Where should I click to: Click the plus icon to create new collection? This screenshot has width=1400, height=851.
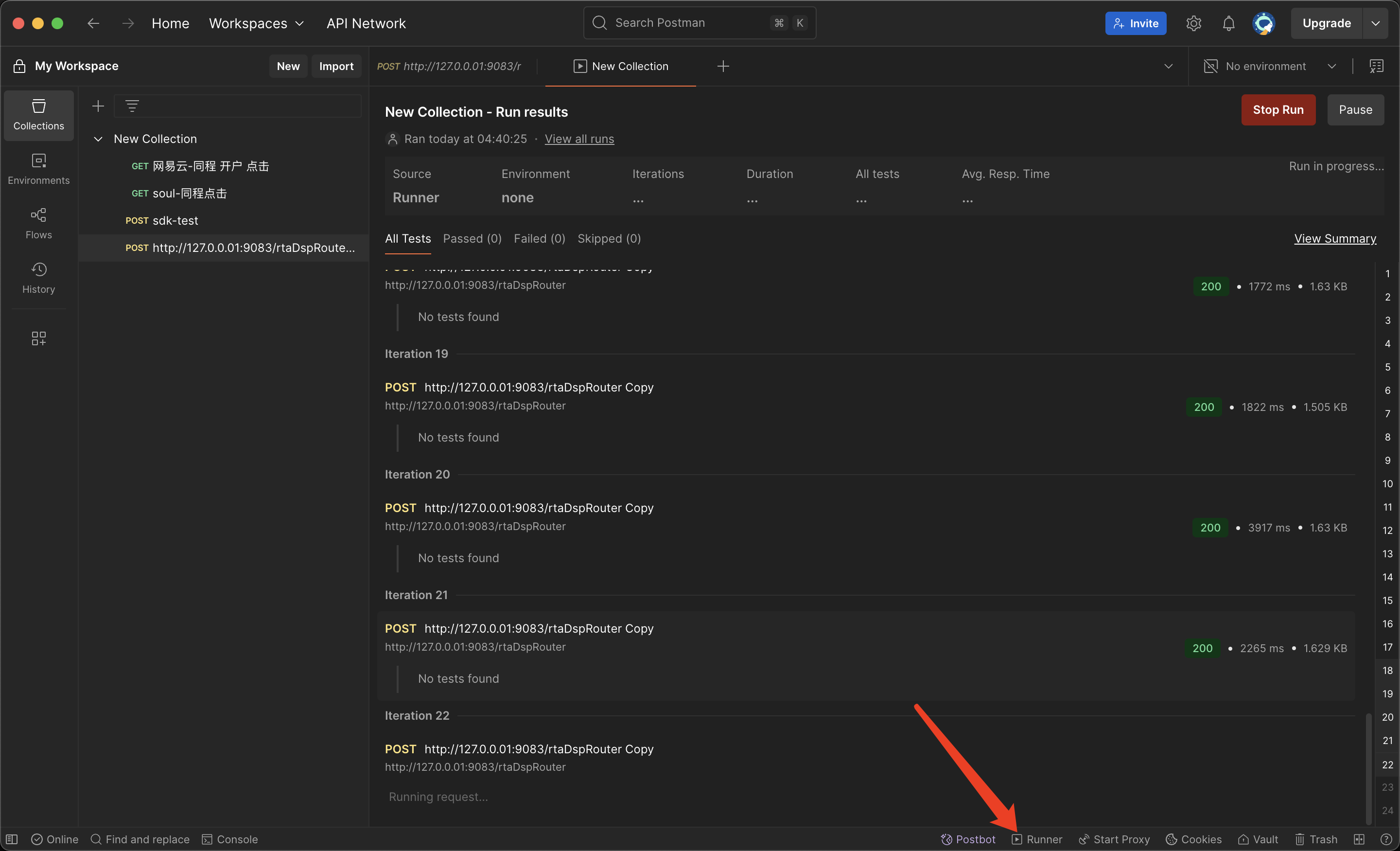click(98, 106)
